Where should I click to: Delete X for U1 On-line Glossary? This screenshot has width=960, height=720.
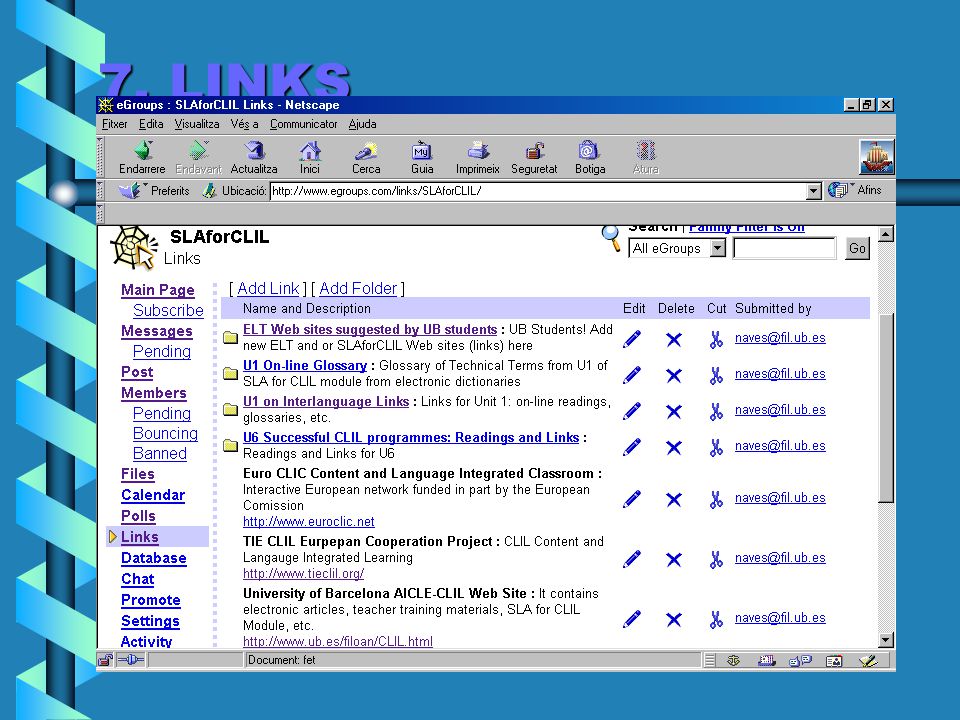pyautogui.click(x=673, y=375)
